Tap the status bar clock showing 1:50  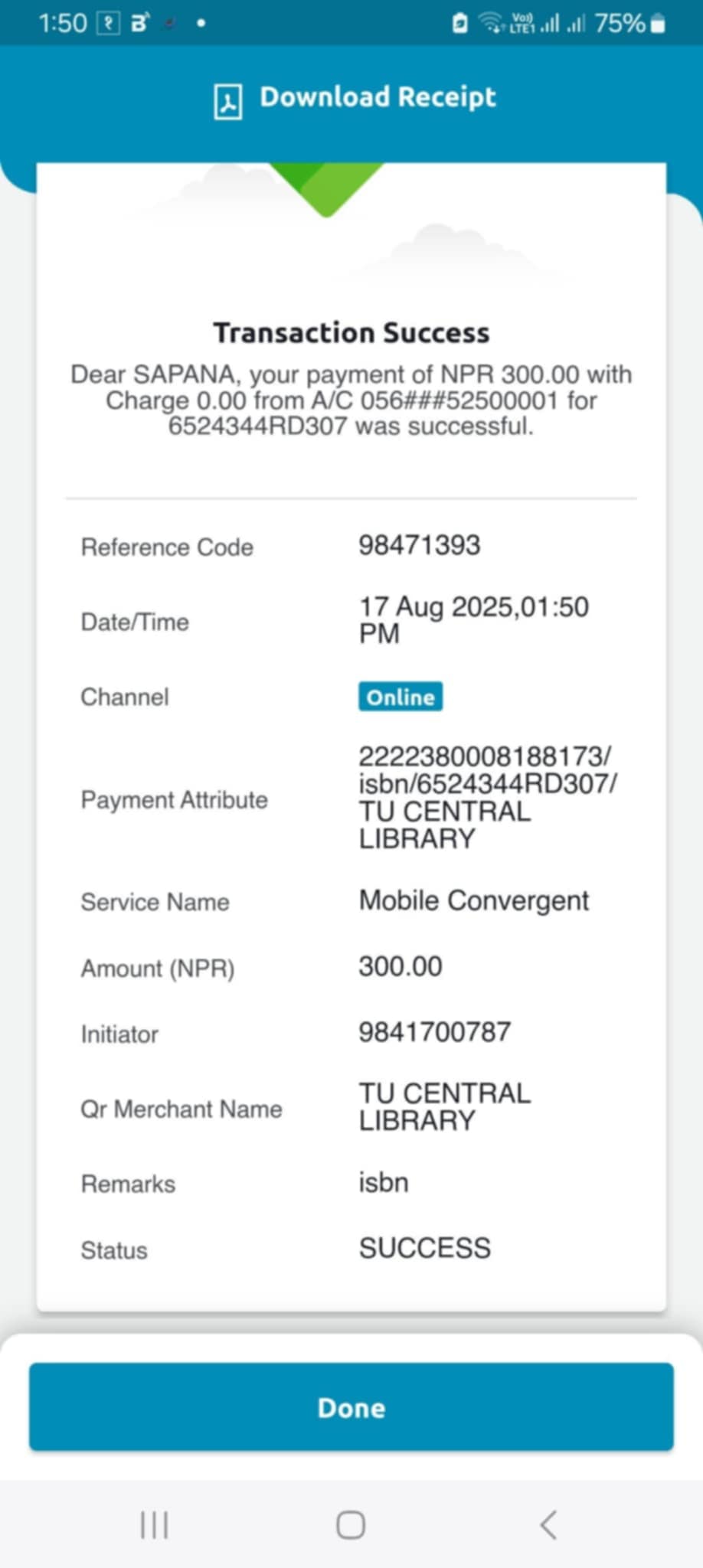tap(63, 24)
